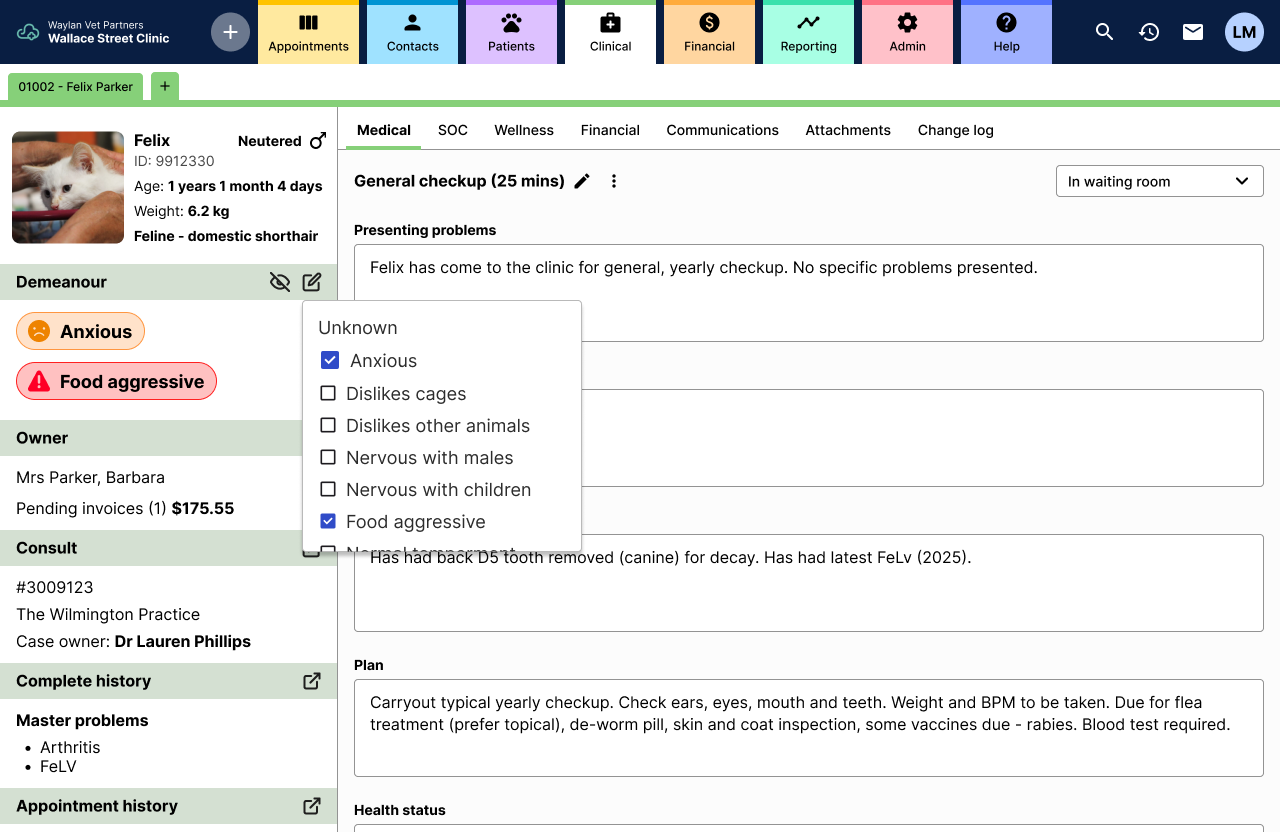
Task: Expand the In waiting room status dropdown
Action: 1160,181
